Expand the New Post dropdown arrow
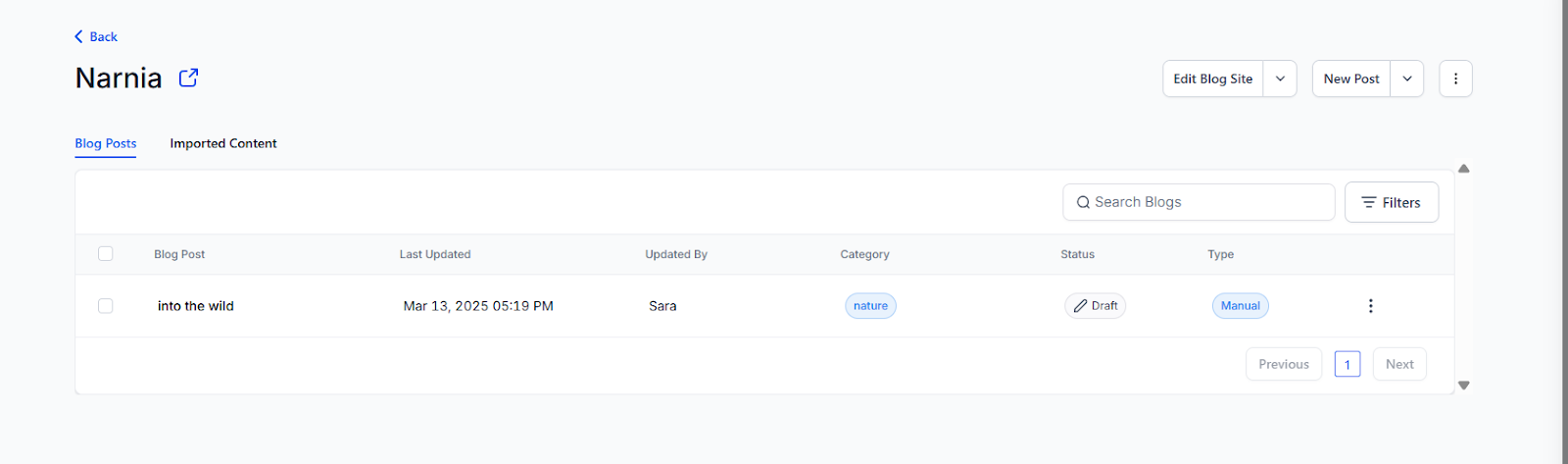The width and height of the screenshot is (1568, 464). click(x=1407, y=78)
